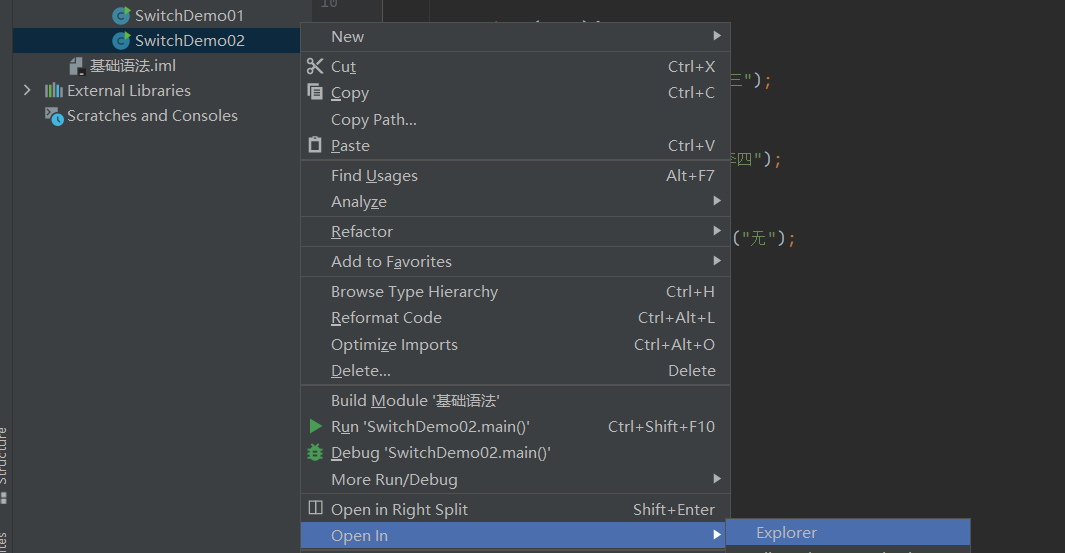The height and width of the screenshot is (553, 1065).
Task: Select the 基础语法.iml file
Action: click(x=132, y=66)
